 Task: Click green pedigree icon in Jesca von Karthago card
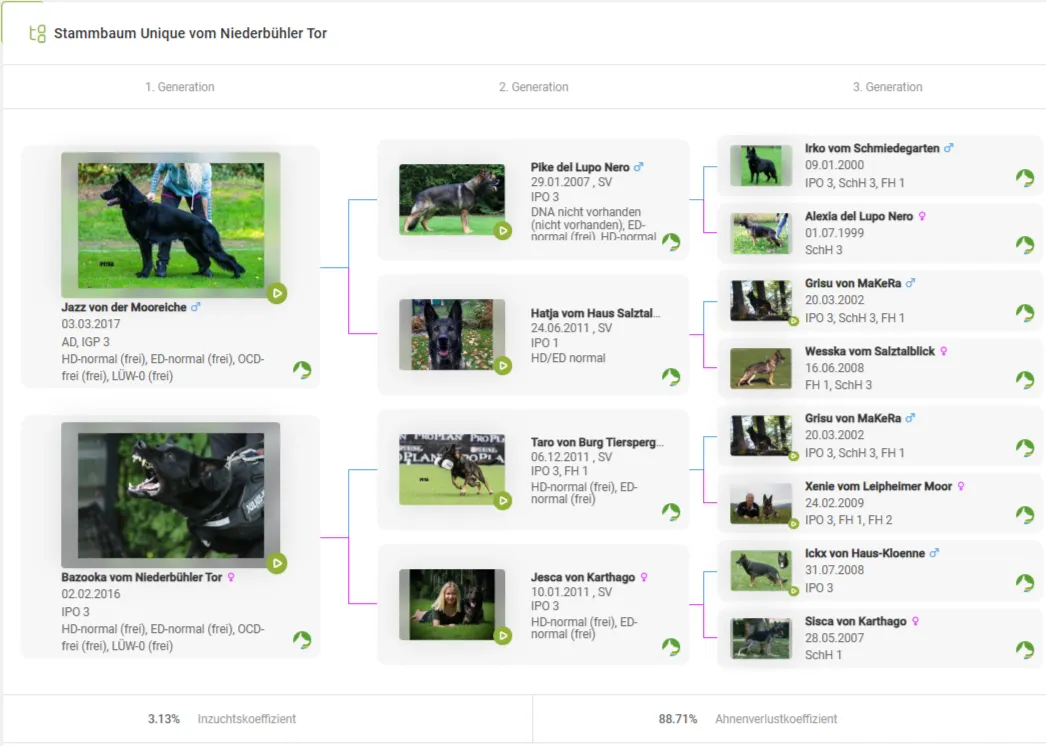pyautogui.click(x=671, y=647)
